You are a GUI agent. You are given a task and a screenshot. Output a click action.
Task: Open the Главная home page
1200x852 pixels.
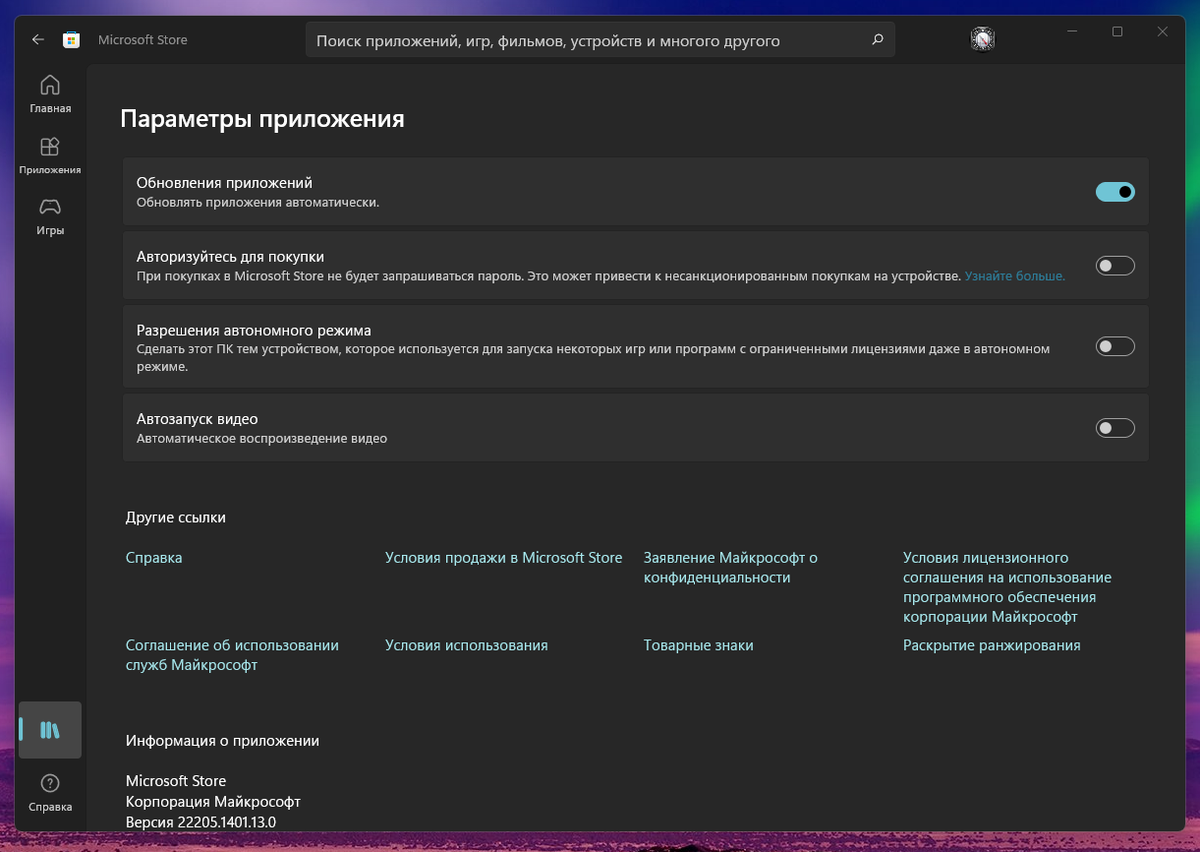click(50, 94)
